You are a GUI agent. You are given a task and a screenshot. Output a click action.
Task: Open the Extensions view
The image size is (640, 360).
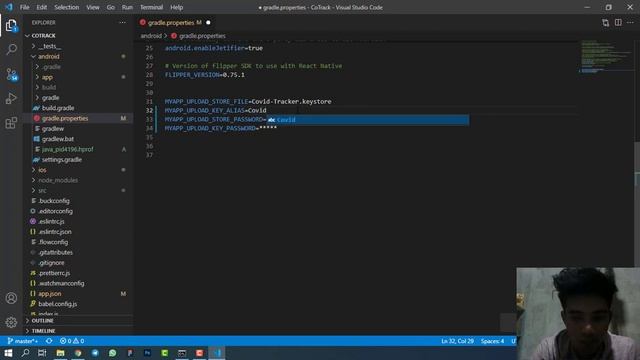[11, 122]
